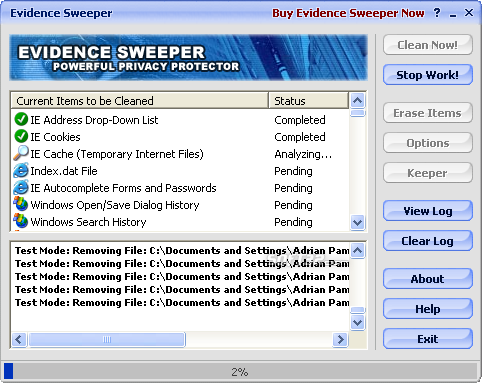Image resolution: width=482 pixels, height=383 pixels.
Task: Click the Clear Log button
Action: (x=428, y=241)
